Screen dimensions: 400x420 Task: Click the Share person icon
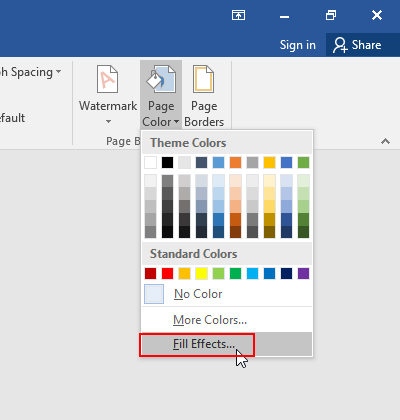[x=340, y=45]
